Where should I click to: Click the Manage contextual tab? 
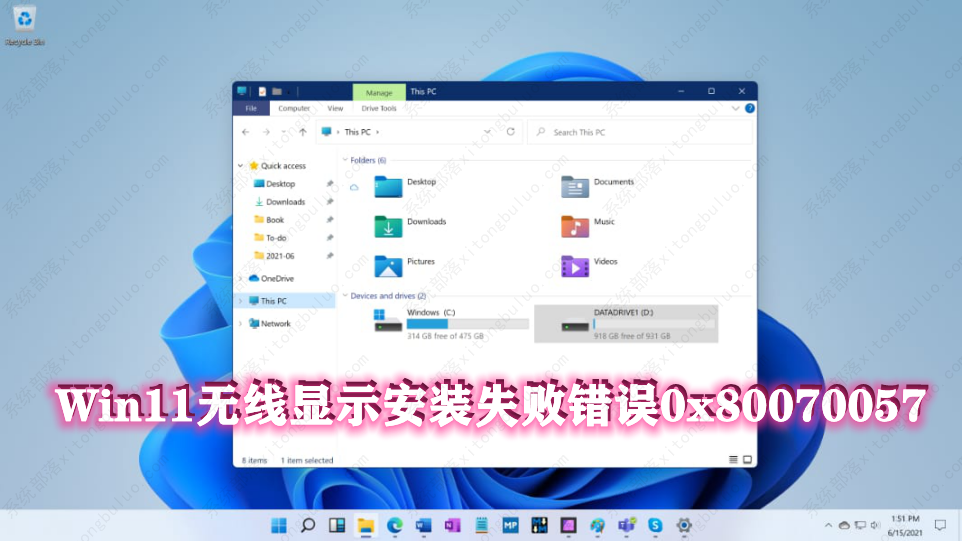pyautogui.click(x=379, y=93)
